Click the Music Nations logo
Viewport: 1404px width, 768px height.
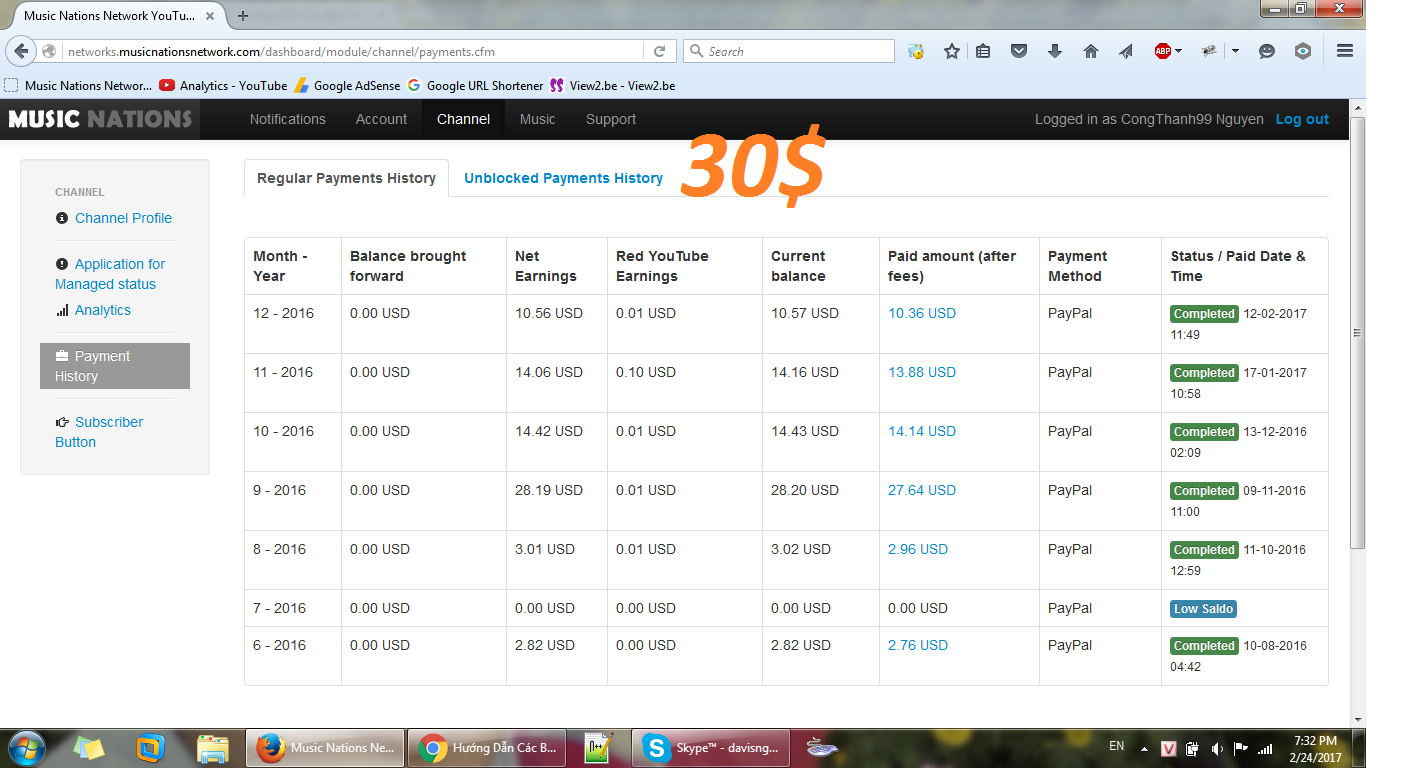point(100,119)
